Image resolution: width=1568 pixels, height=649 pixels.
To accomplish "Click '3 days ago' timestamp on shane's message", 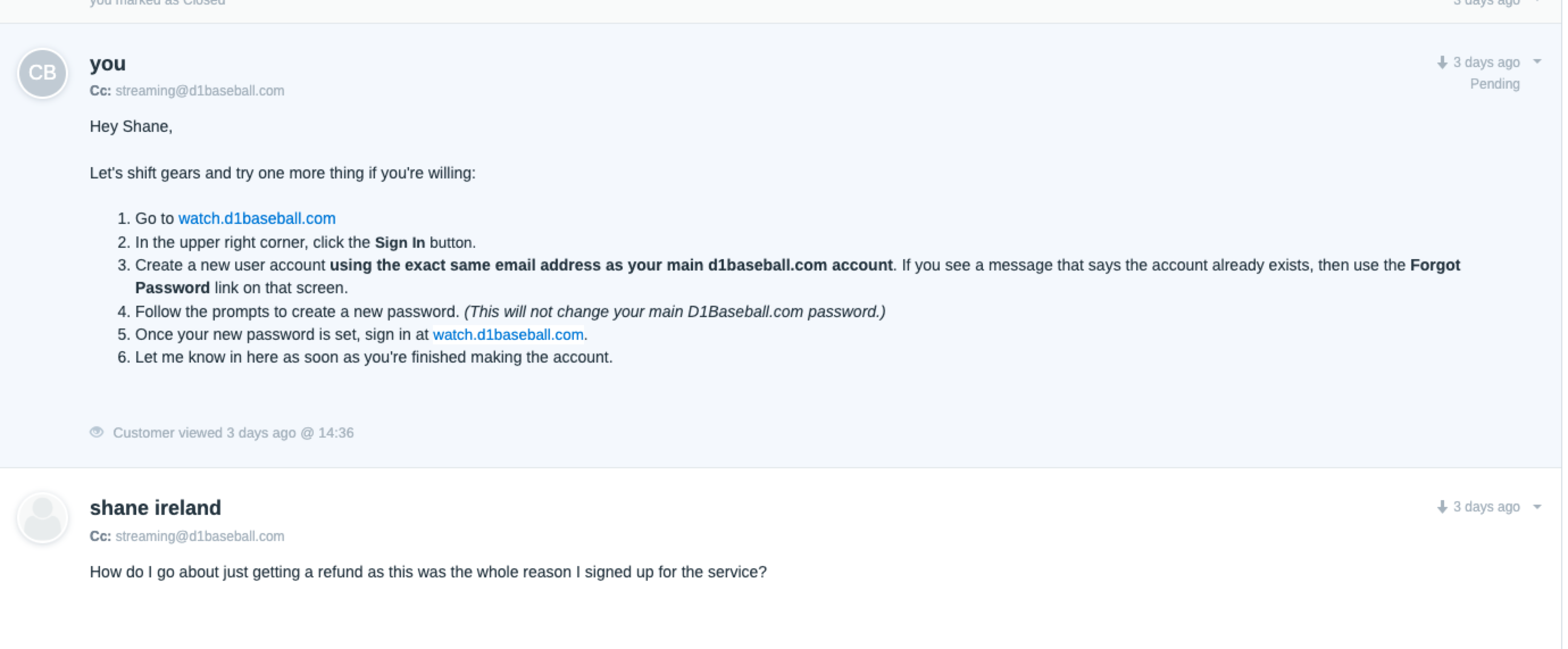I will [x=1486, y=507].
